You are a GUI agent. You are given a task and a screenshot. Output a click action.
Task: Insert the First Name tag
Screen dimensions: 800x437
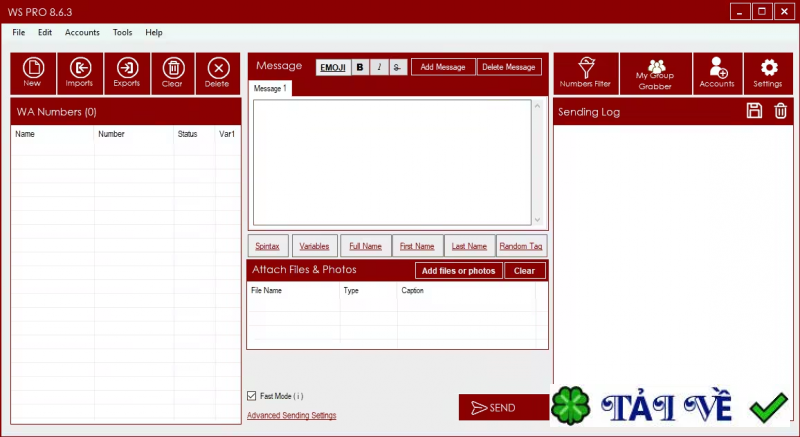pos(417,246)
